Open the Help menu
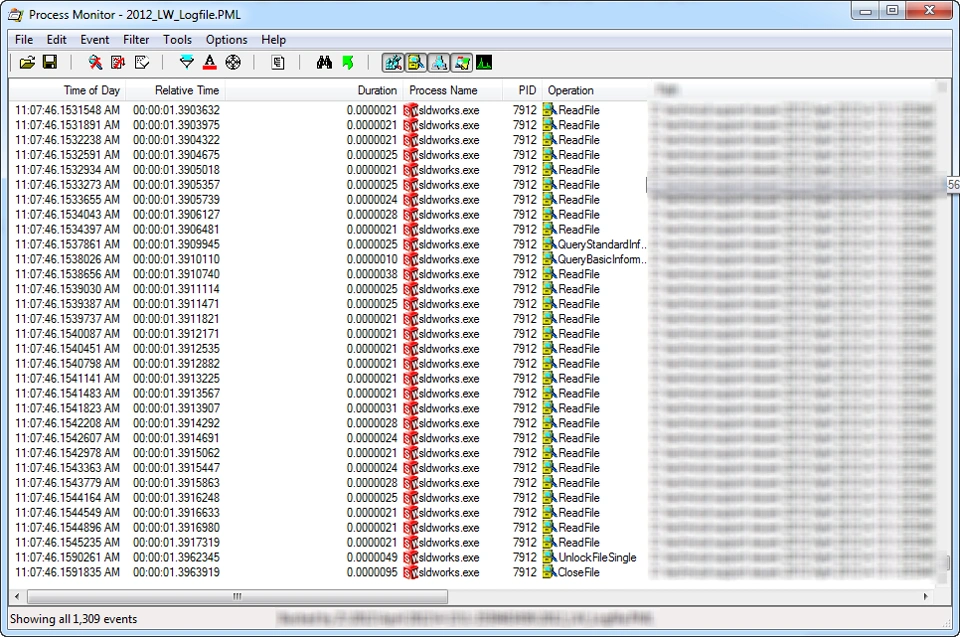The height and width of the screenshot is (637, 960). pyautogui.click(x=274, y=40)
